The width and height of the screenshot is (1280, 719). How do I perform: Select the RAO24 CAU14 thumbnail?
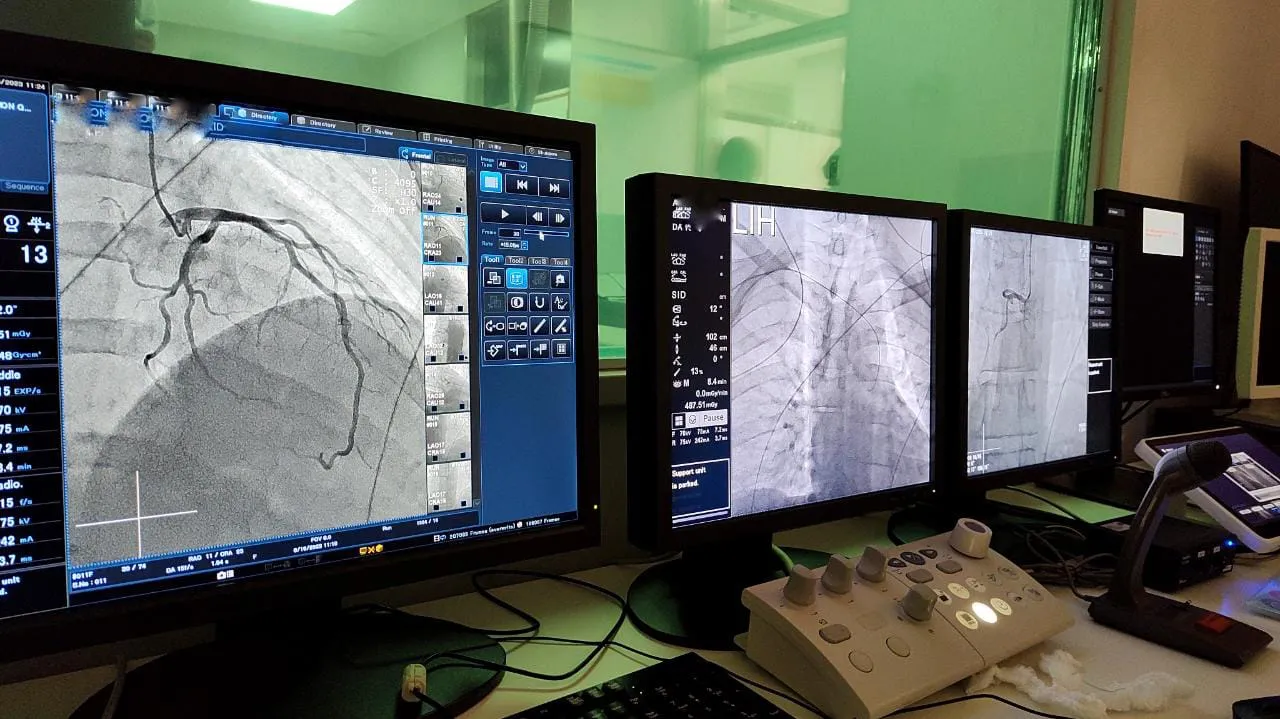(x=445, y=188)
